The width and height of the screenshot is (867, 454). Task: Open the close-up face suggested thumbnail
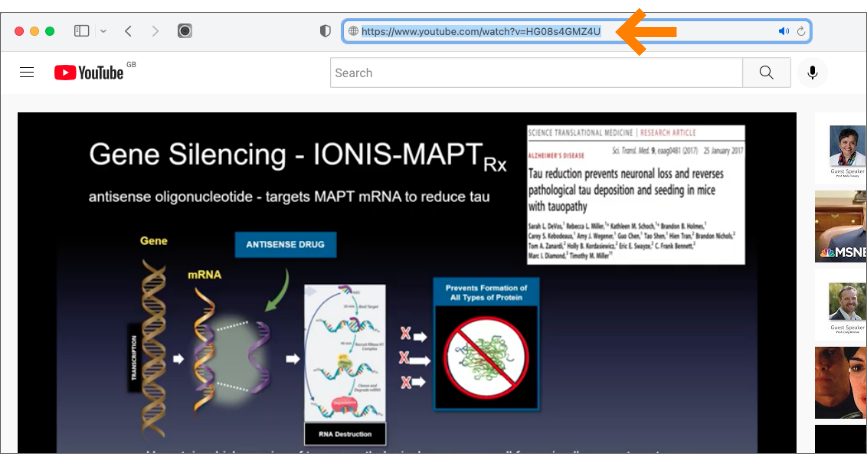coord(840,383)
